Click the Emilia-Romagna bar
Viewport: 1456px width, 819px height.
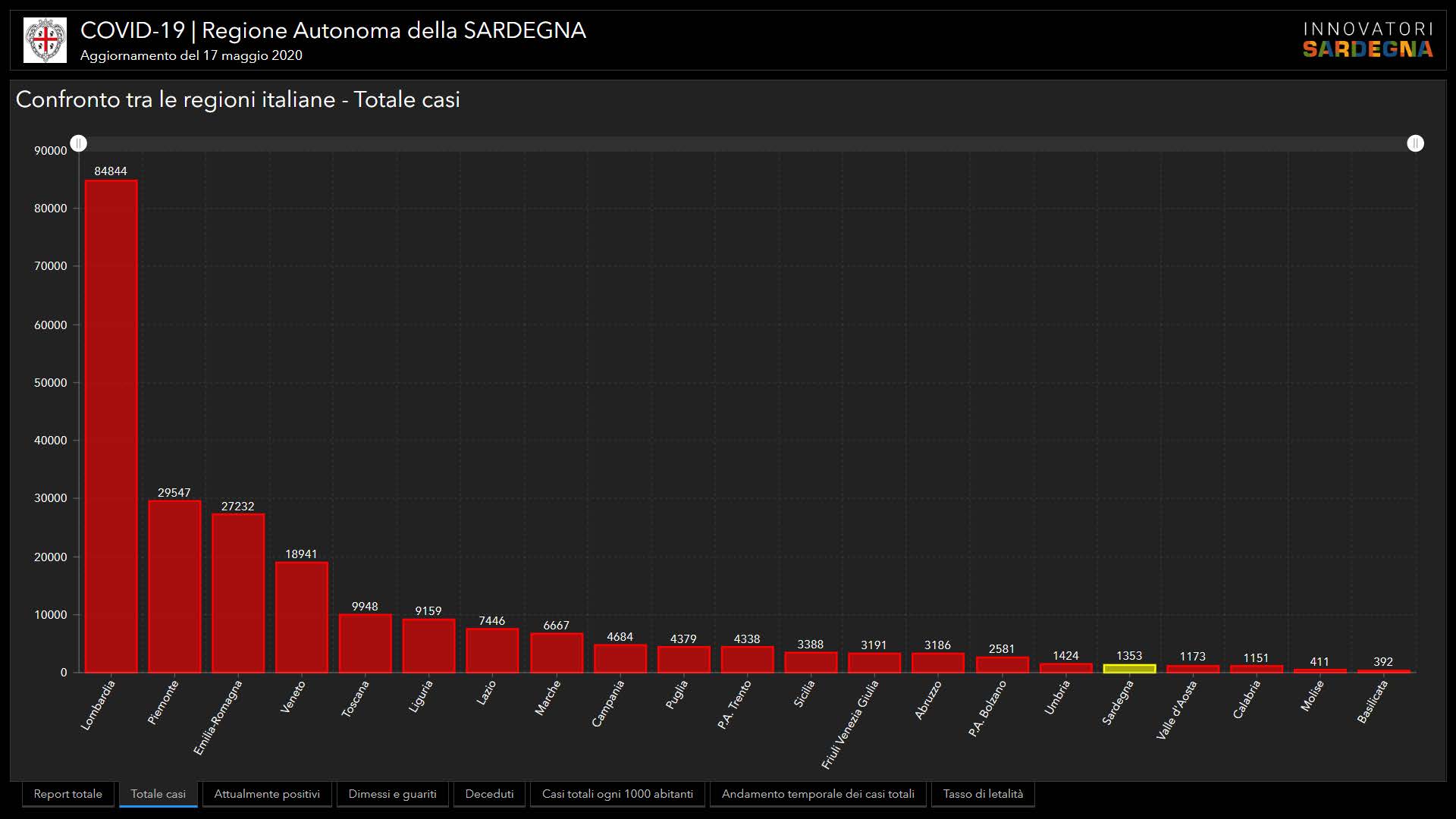238,593
